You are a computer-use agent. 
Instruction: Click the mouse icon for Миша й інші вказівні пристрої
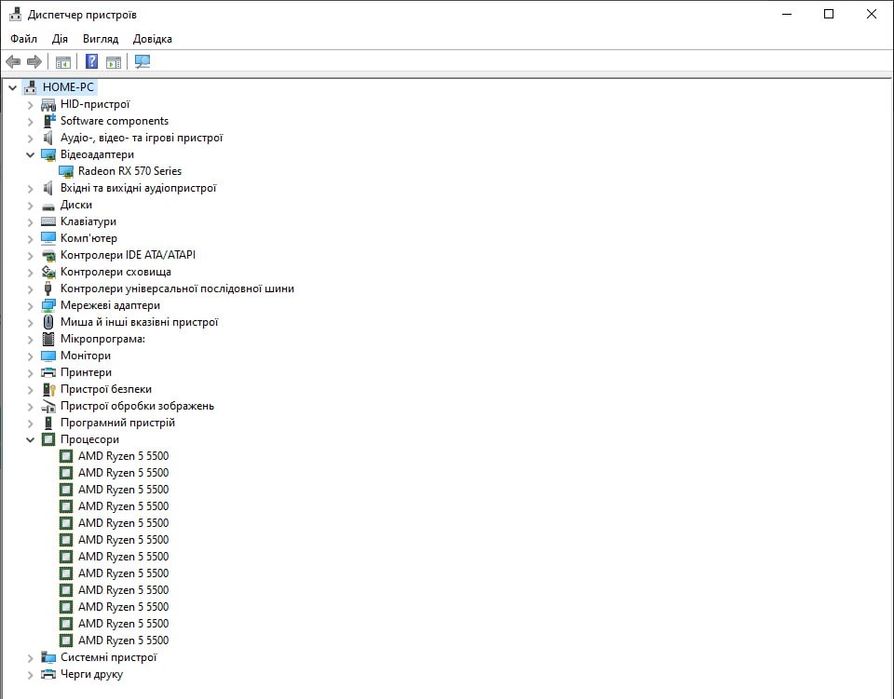(x=48, y=322)
